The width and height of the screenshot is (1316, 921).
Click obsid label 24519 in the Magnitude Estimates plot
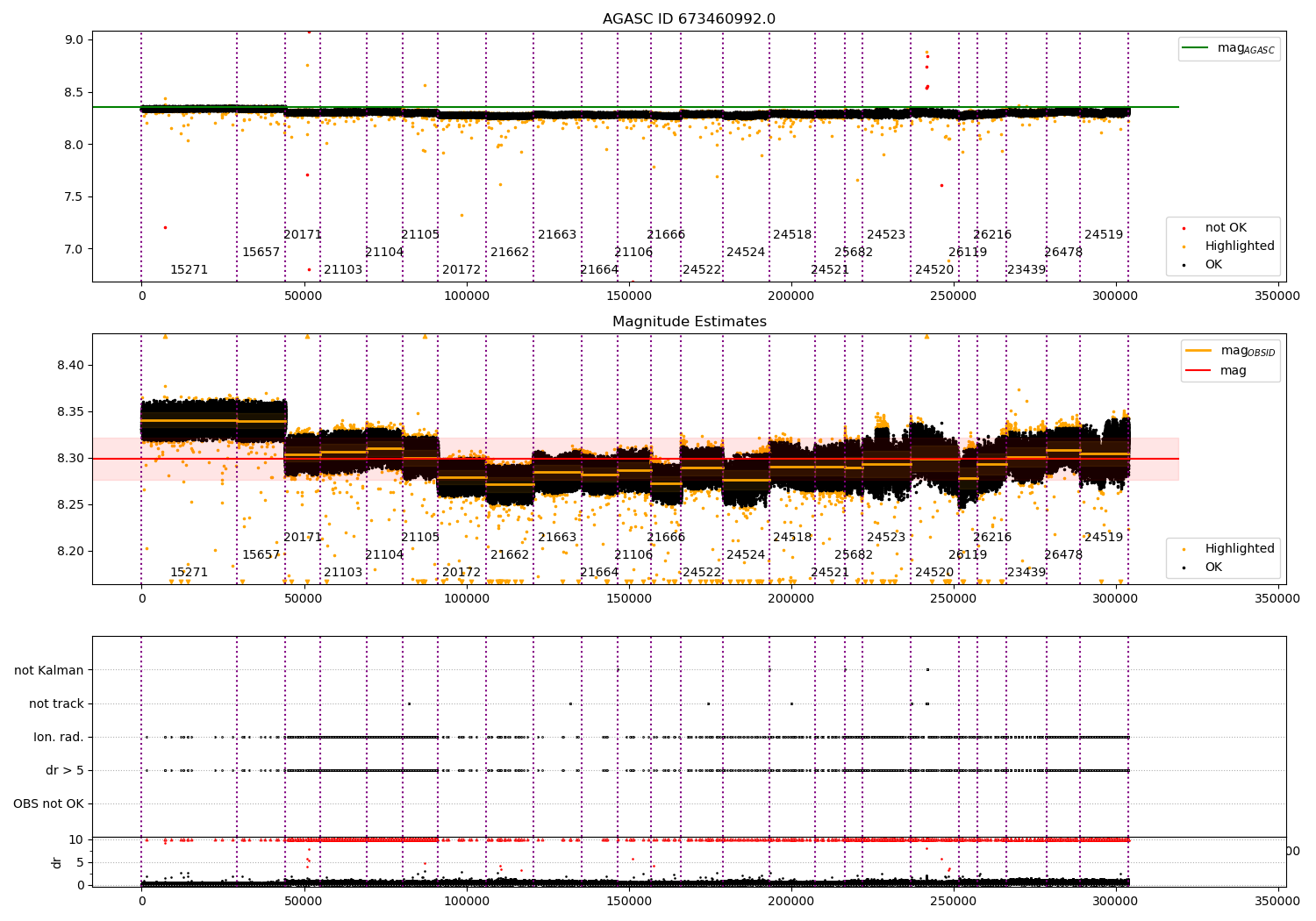(x=1104, y=537)
